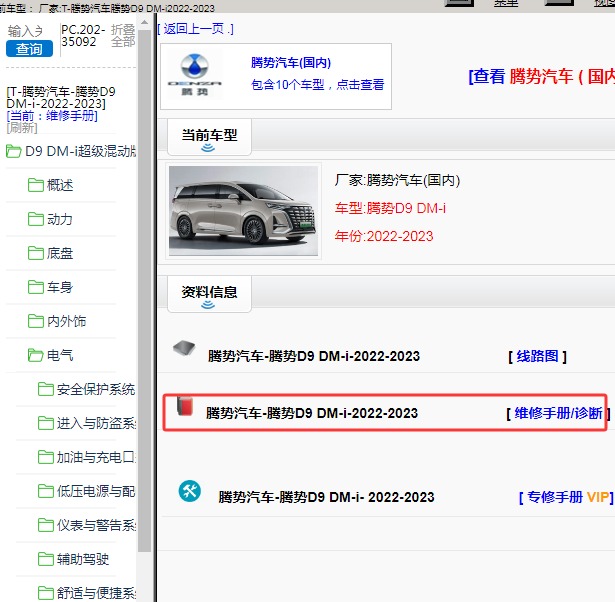Viewport: 615px width, 602px height.
Task: Click the Denza D9 vehicle thumbnail
Action: pos(244,211)
